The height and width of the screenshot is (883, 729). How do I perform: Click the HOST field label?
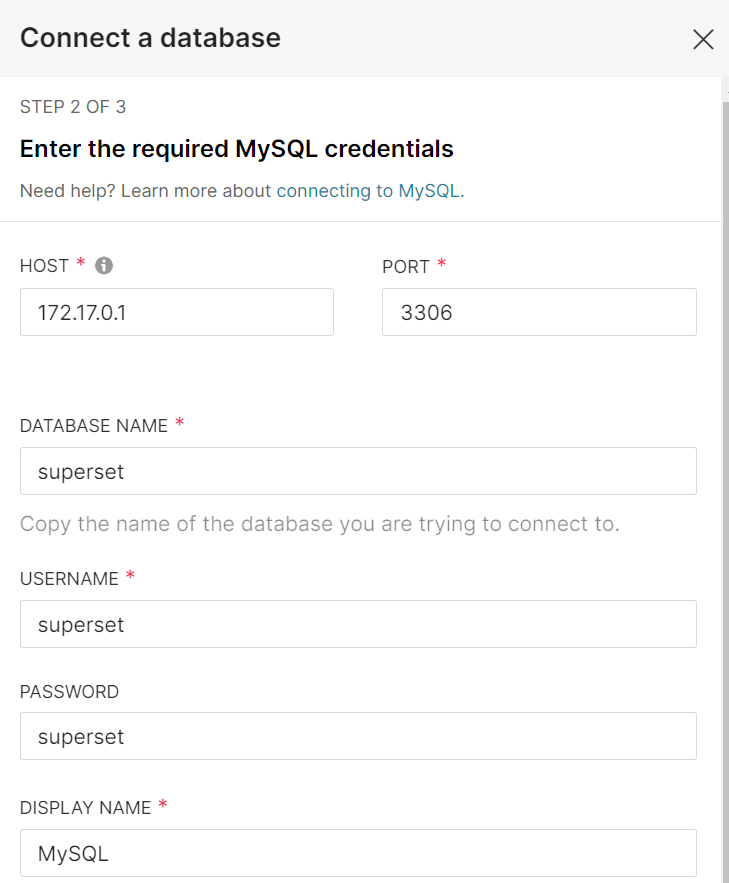44,266
